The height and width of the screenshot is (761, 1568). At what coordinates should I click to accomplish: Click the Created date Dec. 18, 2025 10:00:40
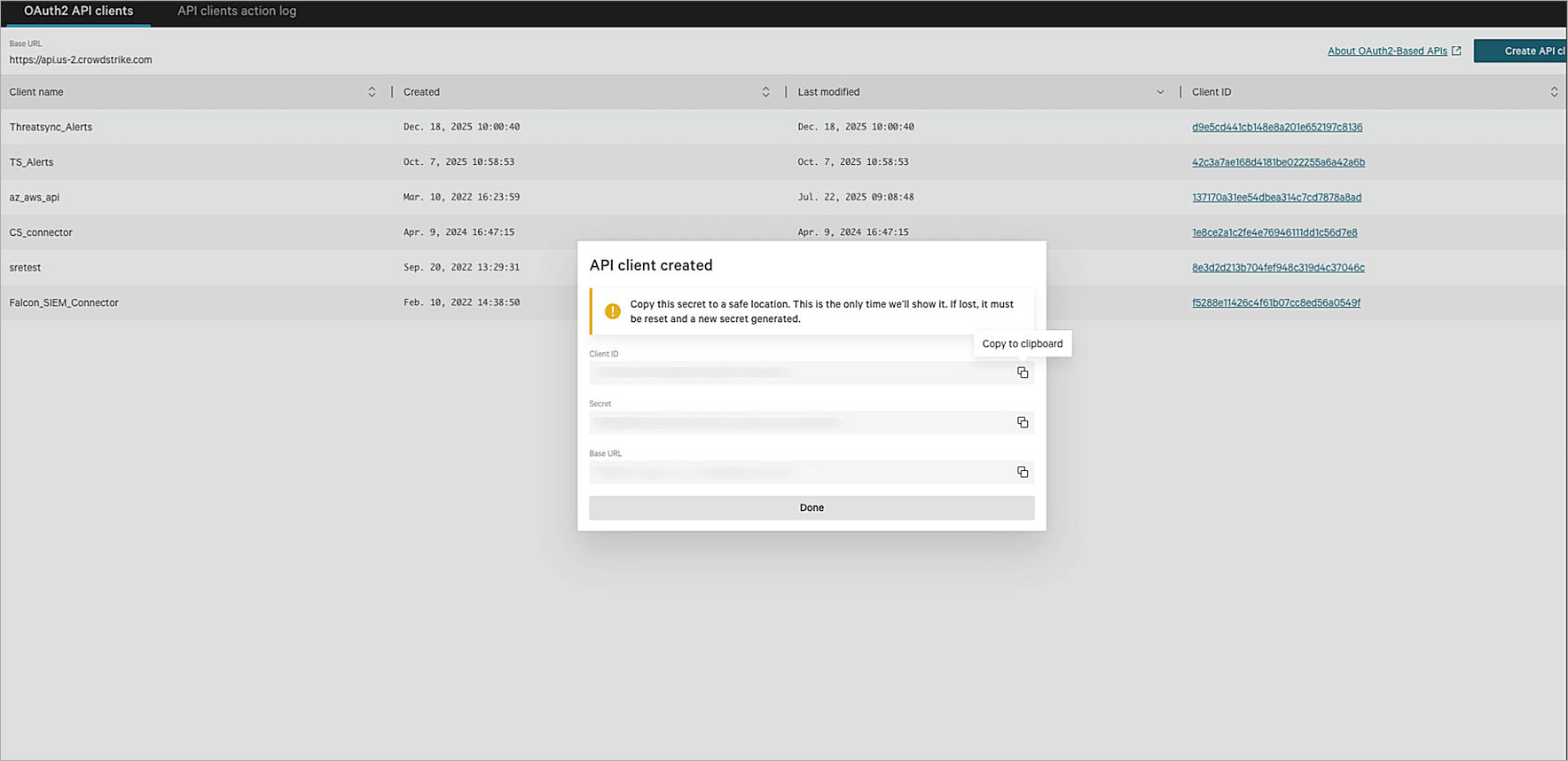point(461,128)
